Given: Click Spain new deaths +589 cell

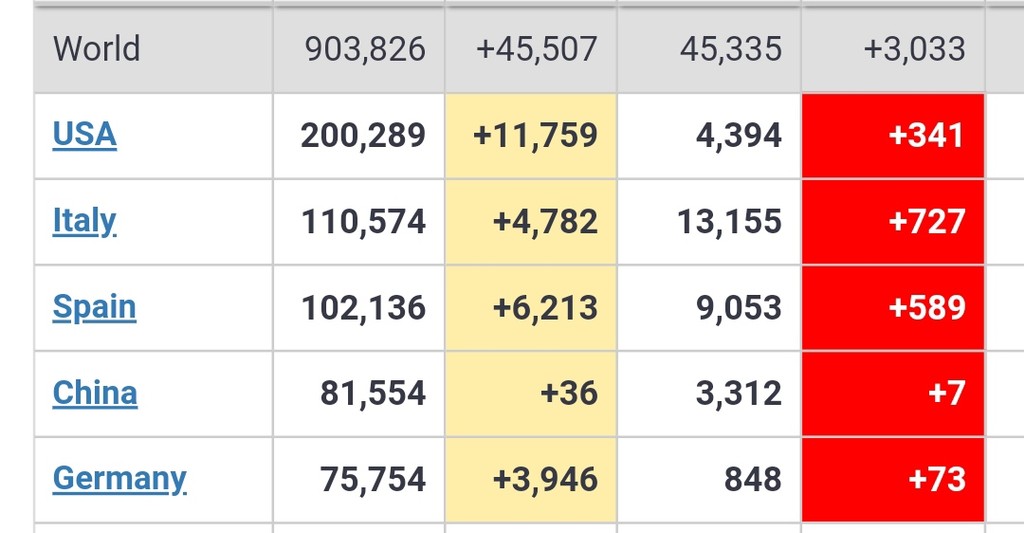Looking at the screenshot, I should coord(926,307).
